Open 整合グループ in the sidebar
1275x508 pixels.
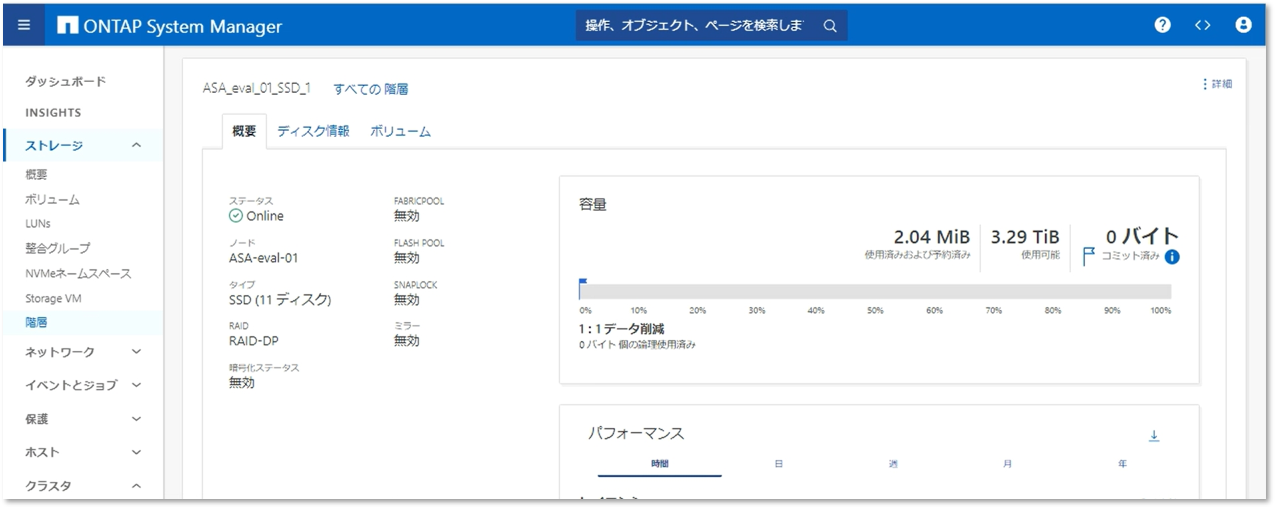pyautogui.click(x=57, y=248)
